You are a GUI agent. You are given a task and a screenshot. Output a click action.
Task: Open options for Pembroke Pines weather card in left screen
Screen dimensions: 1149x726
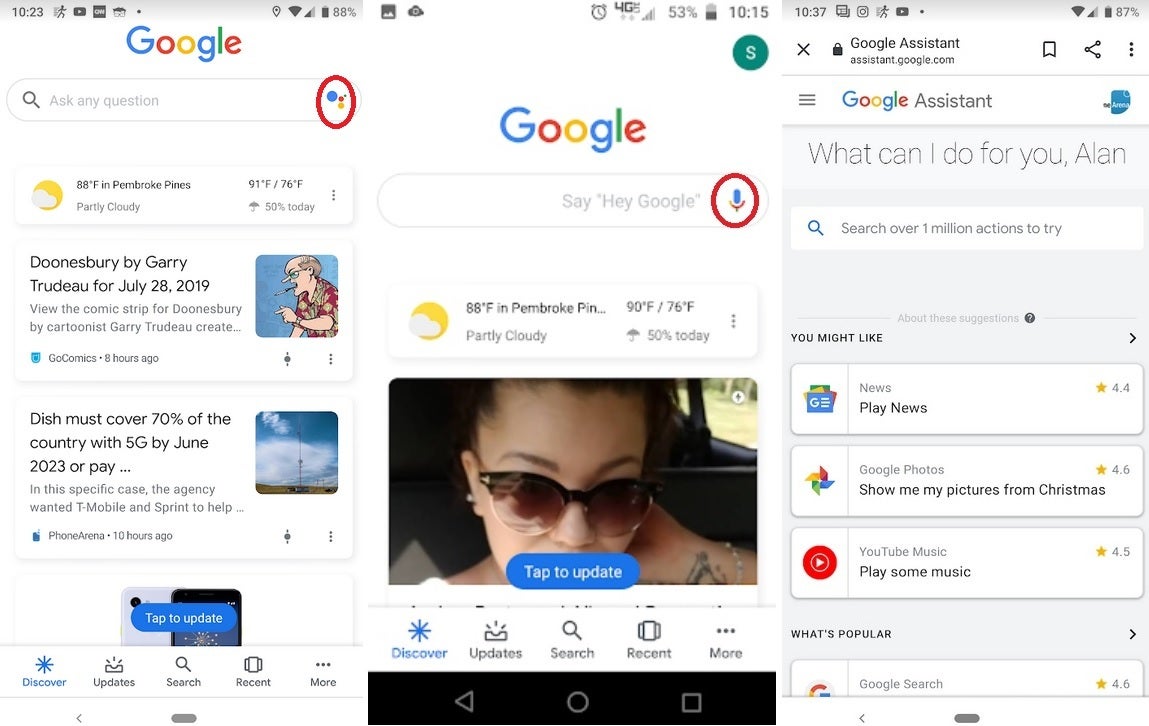[333, 195]
